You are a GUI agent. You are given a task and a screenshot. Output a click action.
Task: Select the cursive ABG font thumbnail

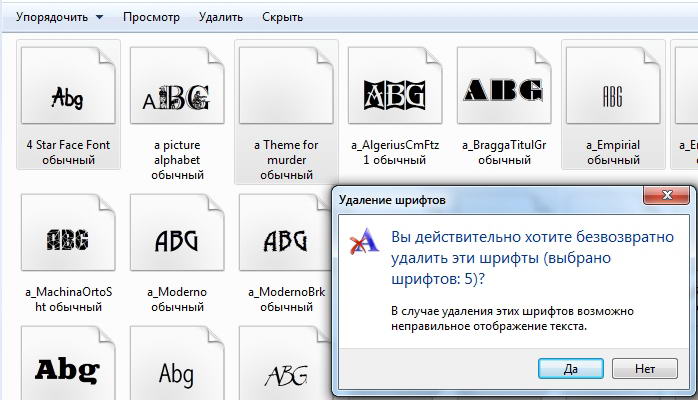pyautogui.click(x=285, y=363)
